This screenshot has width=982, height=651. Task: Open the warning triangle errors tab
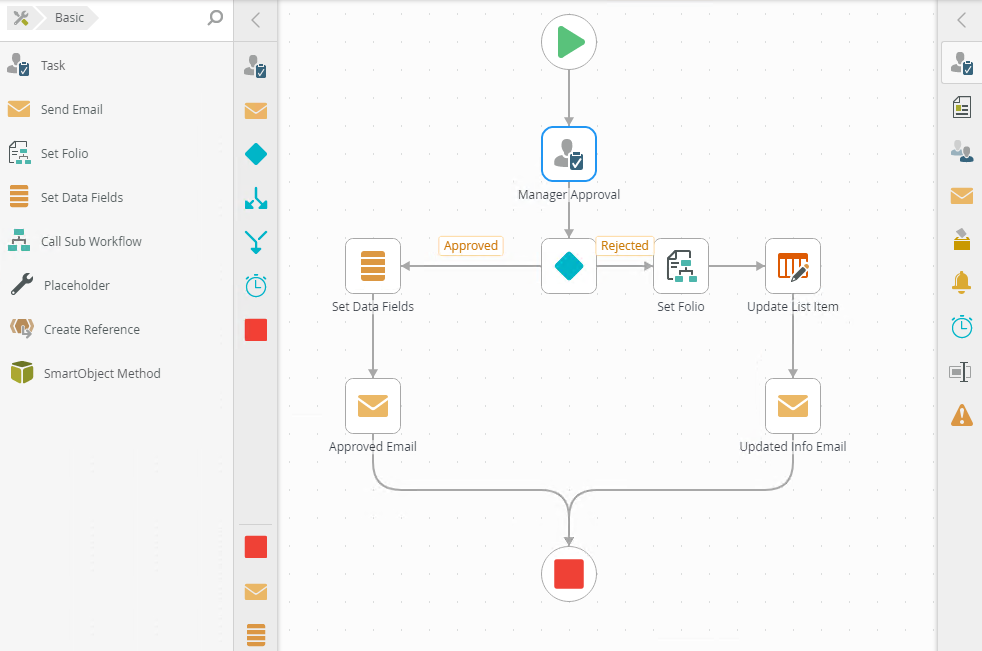pyautogui.click(x=961, y=415)
